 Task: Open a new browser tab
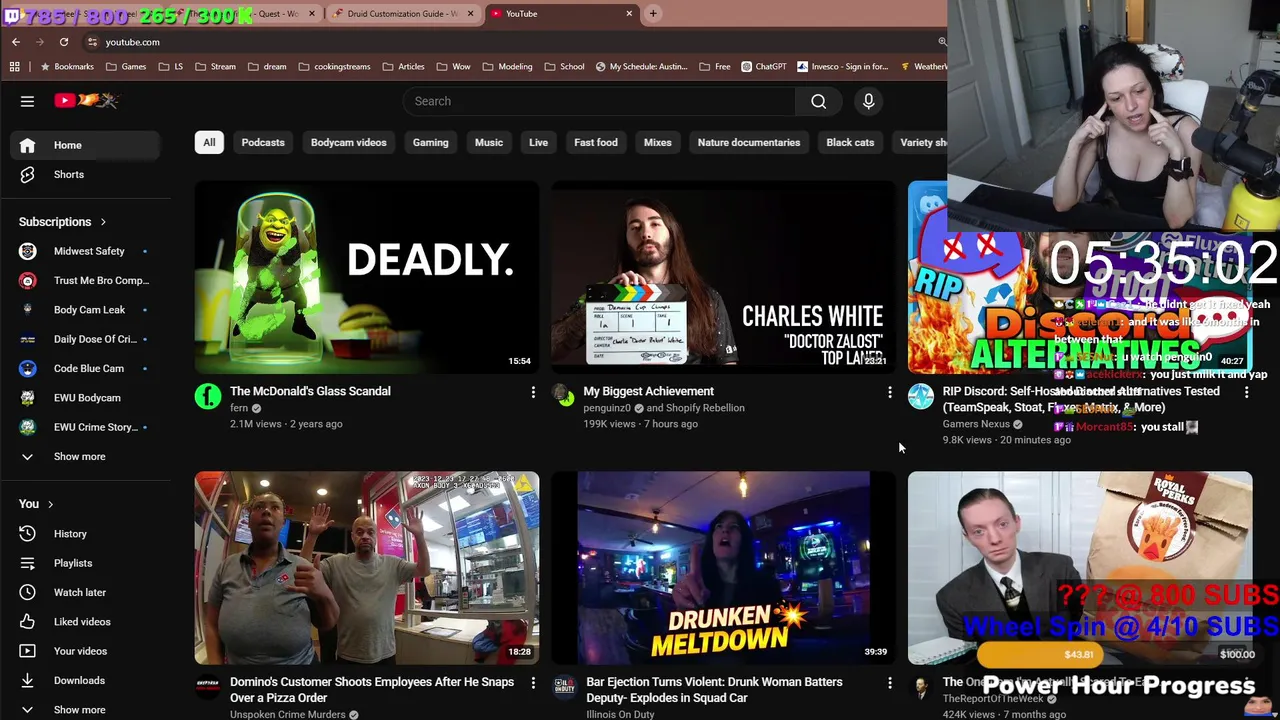[x=653, y=14]
